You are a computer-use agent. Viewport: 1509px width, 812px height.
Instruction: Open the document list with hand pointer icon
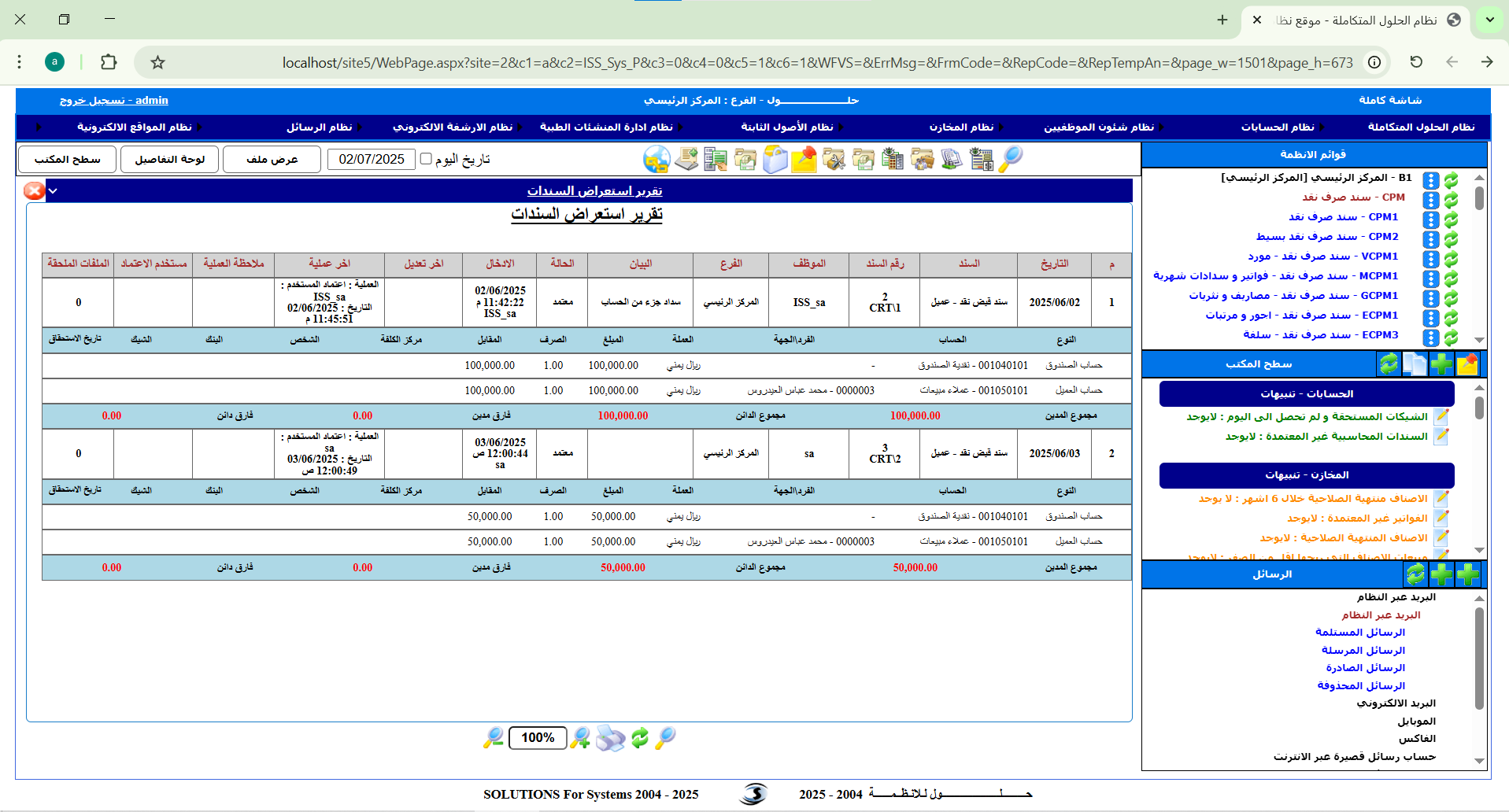716,160
